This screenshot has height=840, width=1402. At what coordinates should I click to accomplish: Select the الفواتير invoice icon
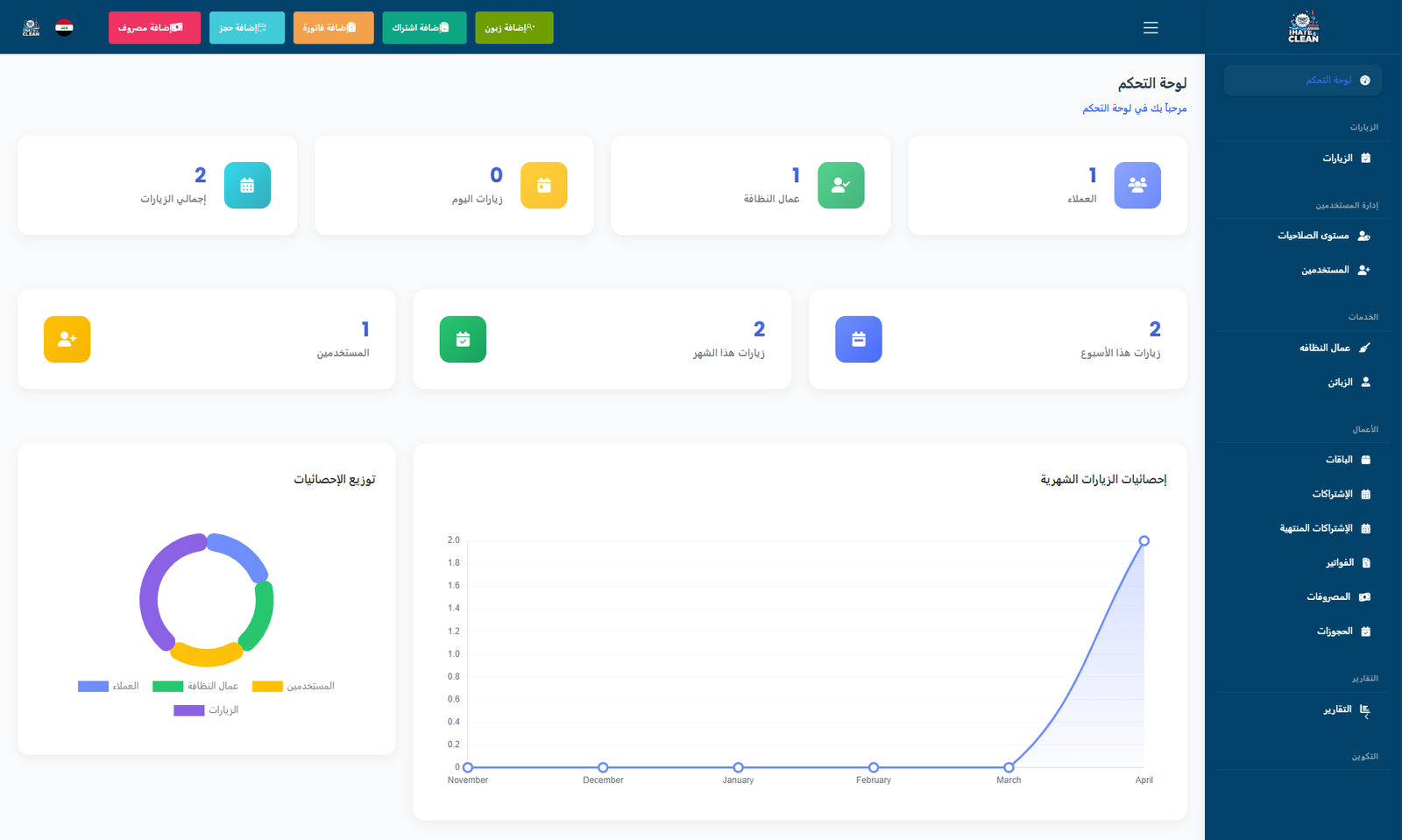pos(1365,562)
